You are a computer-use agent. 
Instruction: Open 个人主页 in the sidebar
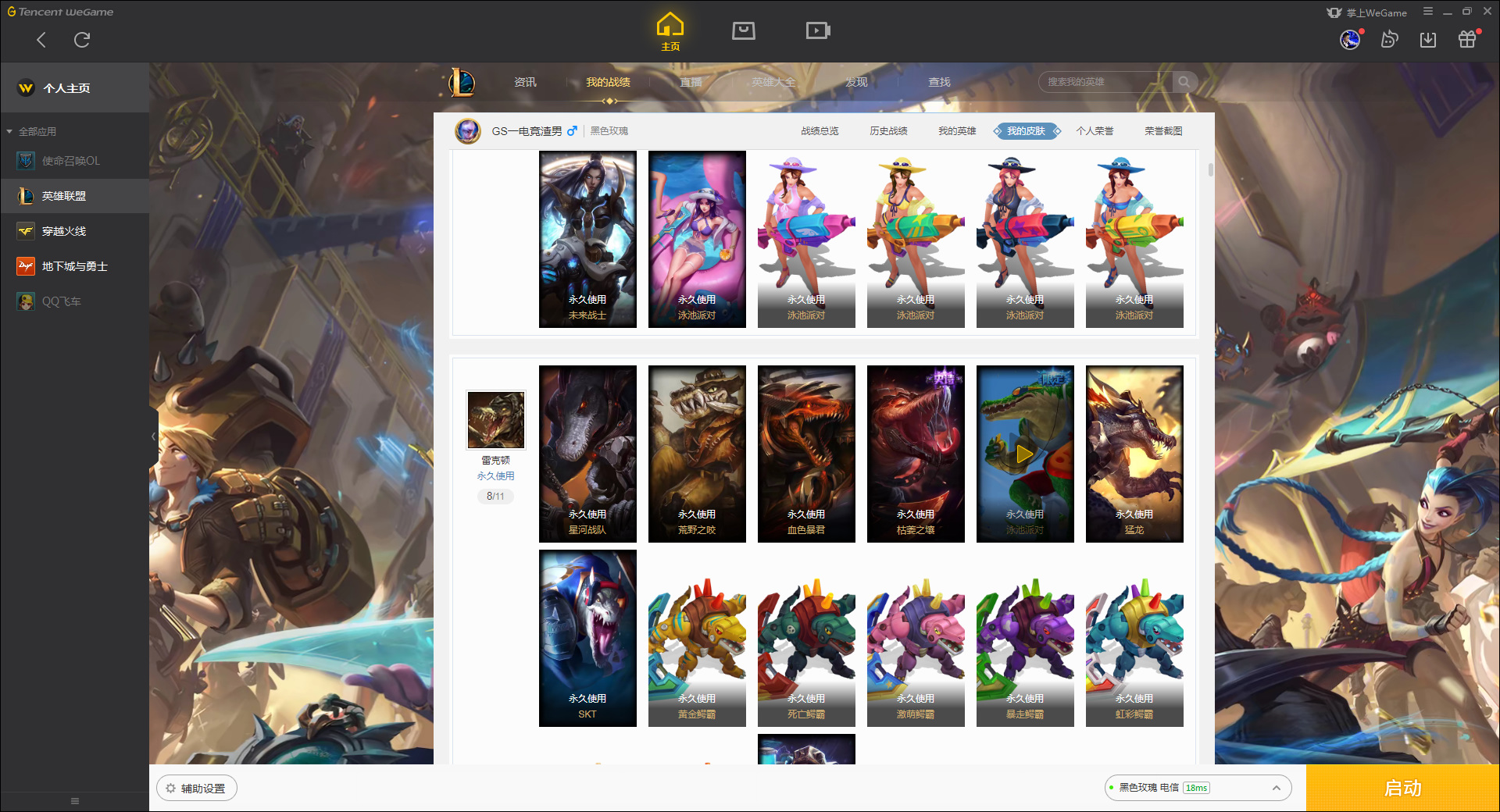pos(75,88)
